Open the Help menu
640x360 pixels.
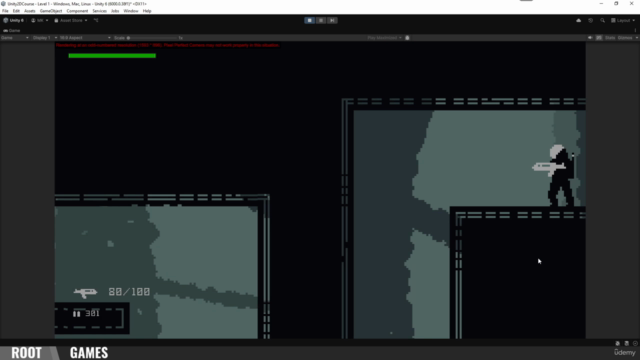coord(147,11)
